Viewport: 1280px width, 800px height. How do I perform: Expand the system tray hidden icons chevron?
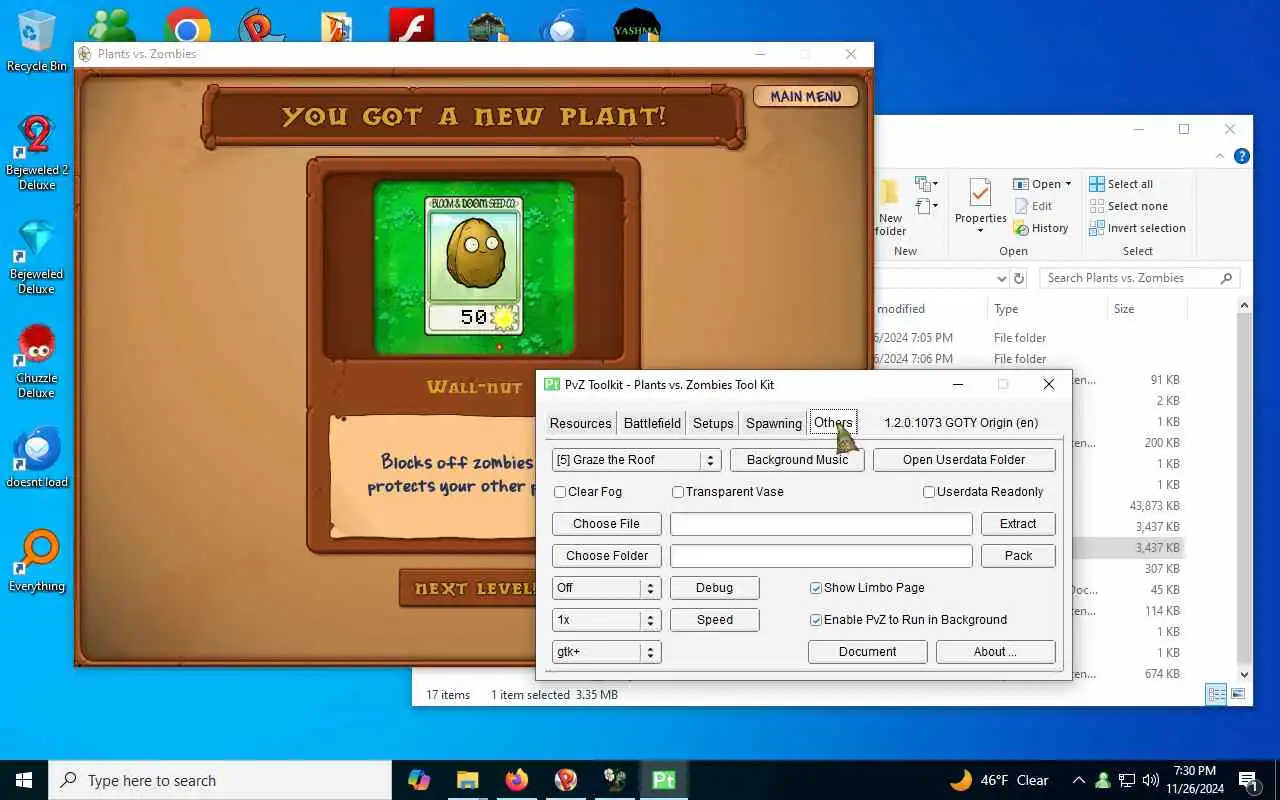click(x=1078, y=780)
